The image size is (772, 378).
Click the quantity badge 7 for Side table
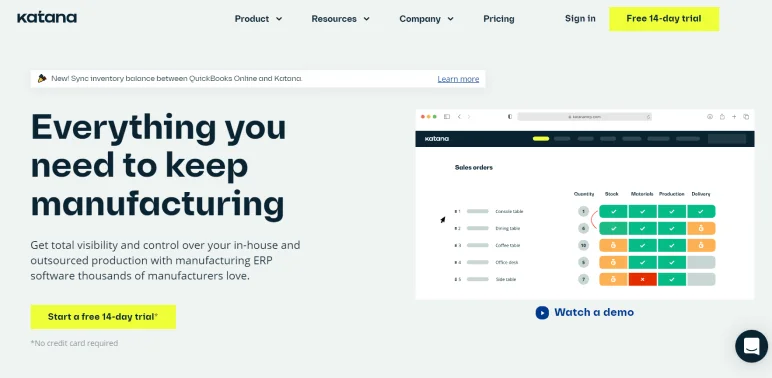click(x=583, y=279)
